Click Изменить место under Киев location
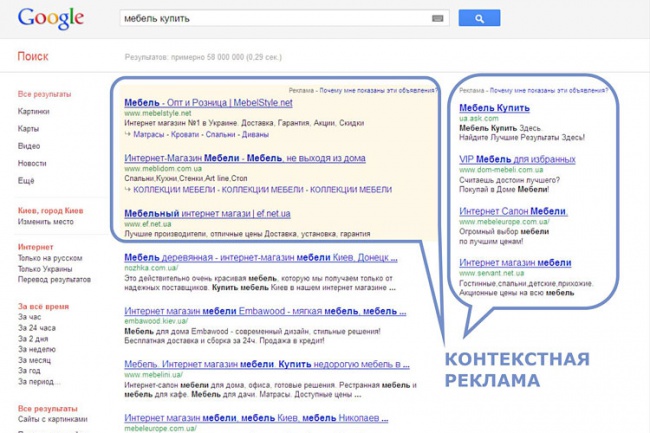This screenshot has width=650, height=433. (46, 222)
